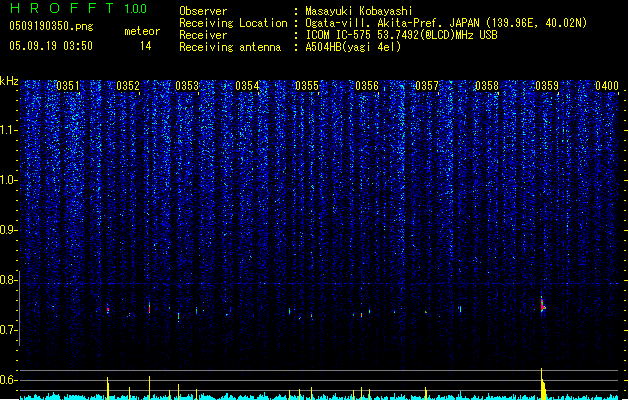Viewport: 629px width, 400px height.
Task: Click the tallest yellow intensity spike near 0359
Action: point(542,384)
